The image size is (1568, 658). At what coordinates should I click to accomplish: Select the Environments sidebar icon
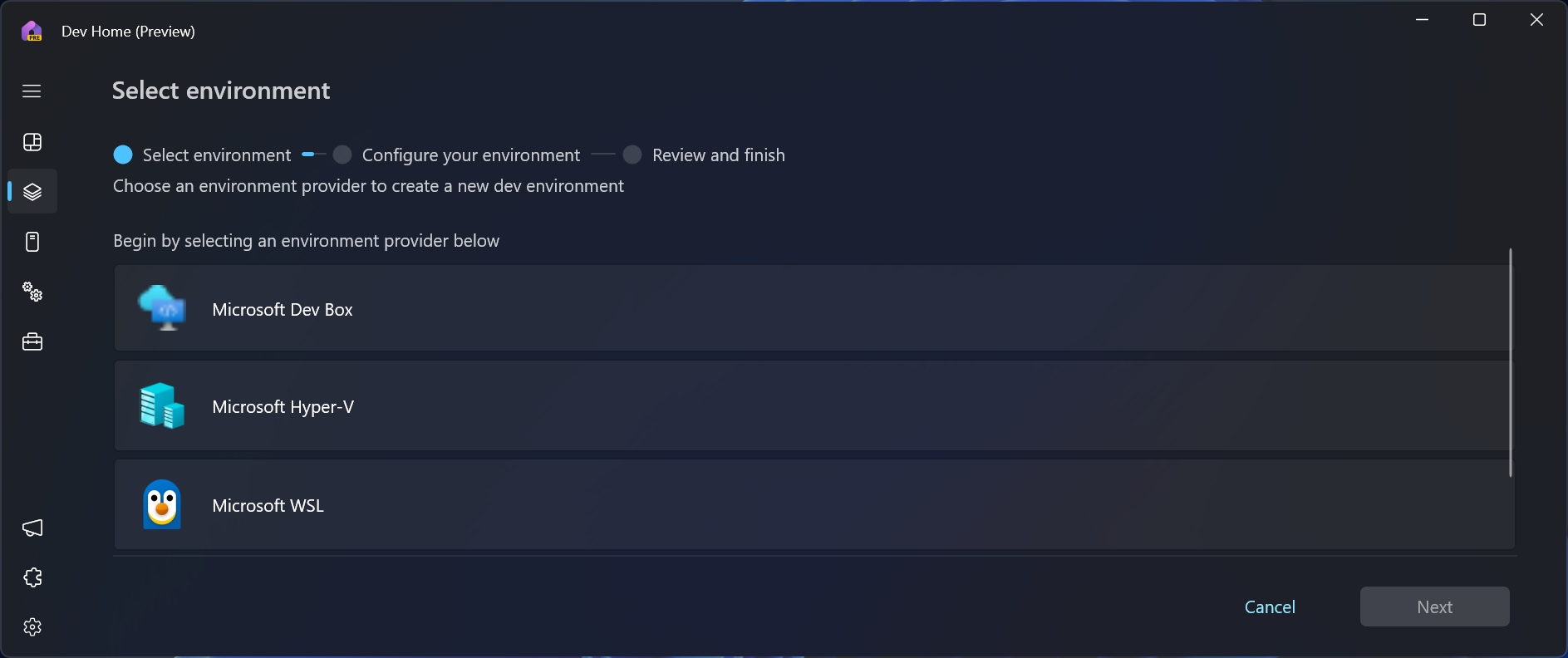point(31,191)
